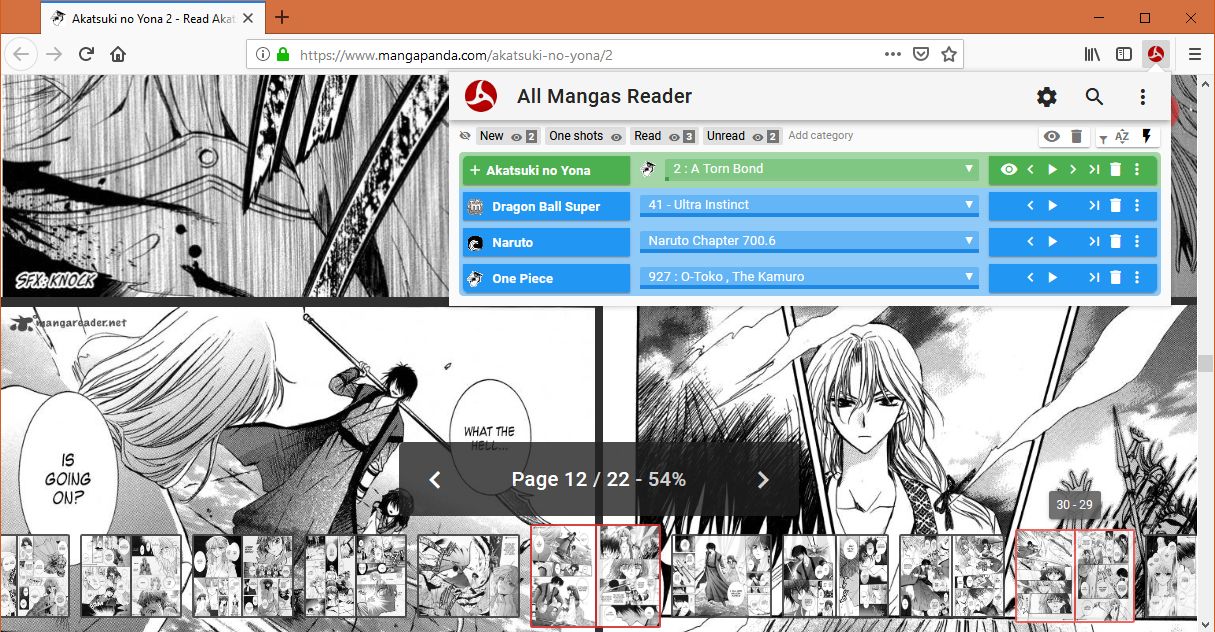
Task: Play next Dragon Ball Super chapter
Action: click(x=1052, y=205)
